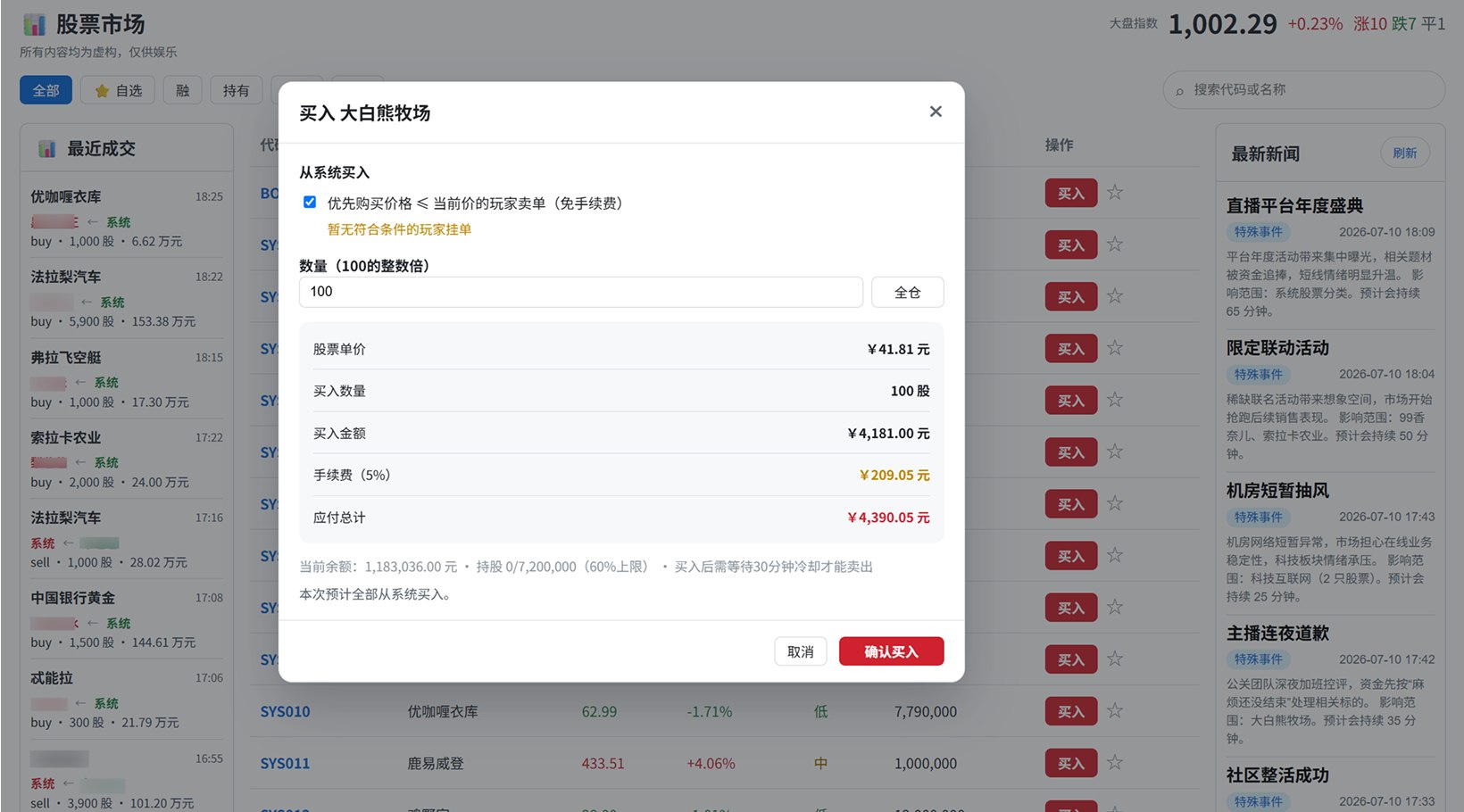Click recent trade 中国银行黄金 at 17:08
This screenshot has width=1464, height=812.
127,619
